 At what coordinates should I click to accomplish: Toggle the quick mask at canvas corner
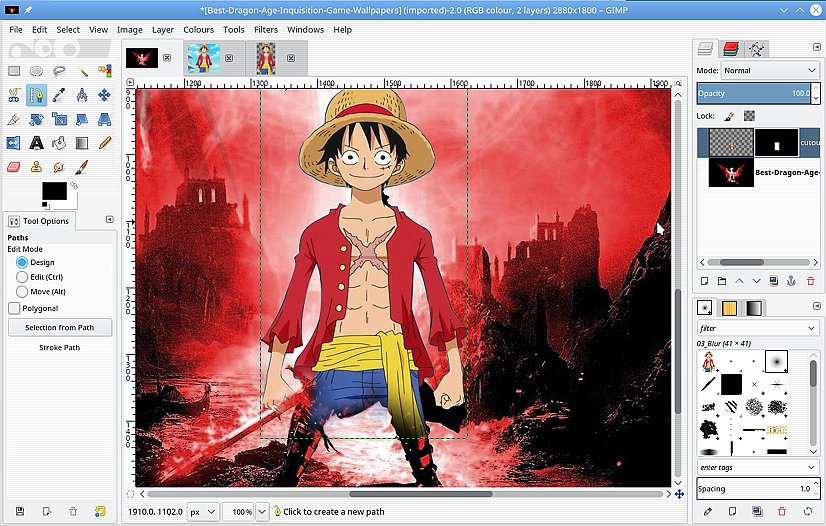tap(130, 494)
